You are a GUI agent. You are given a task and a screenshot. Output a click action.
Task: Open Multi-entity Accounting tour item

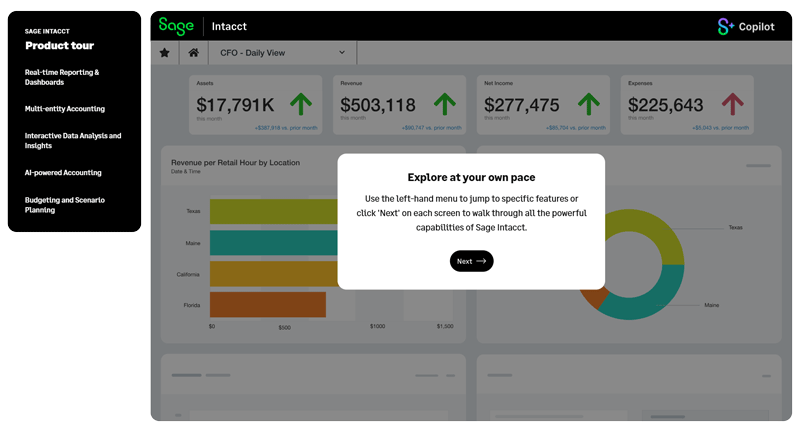(x=65, y=109)
